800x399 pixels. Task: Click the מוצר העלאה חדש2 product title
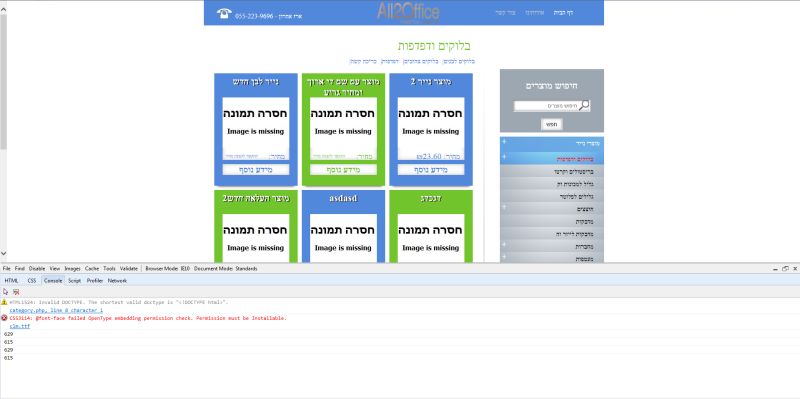point(256,198)
